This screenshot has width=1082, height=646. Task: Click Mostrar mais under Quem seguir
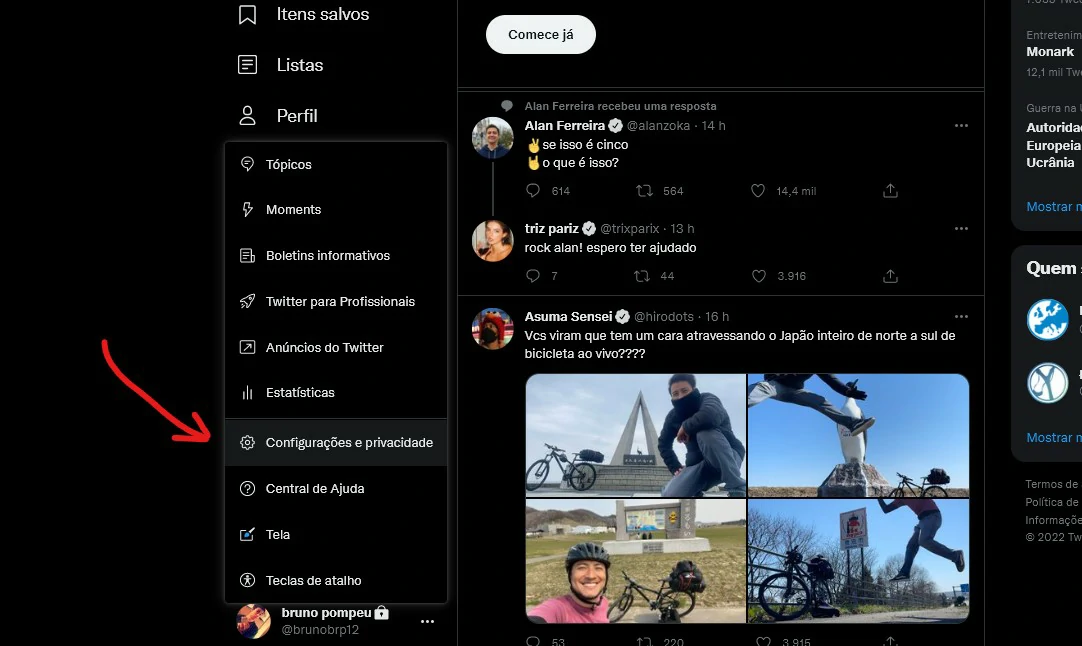point(1054,438)
